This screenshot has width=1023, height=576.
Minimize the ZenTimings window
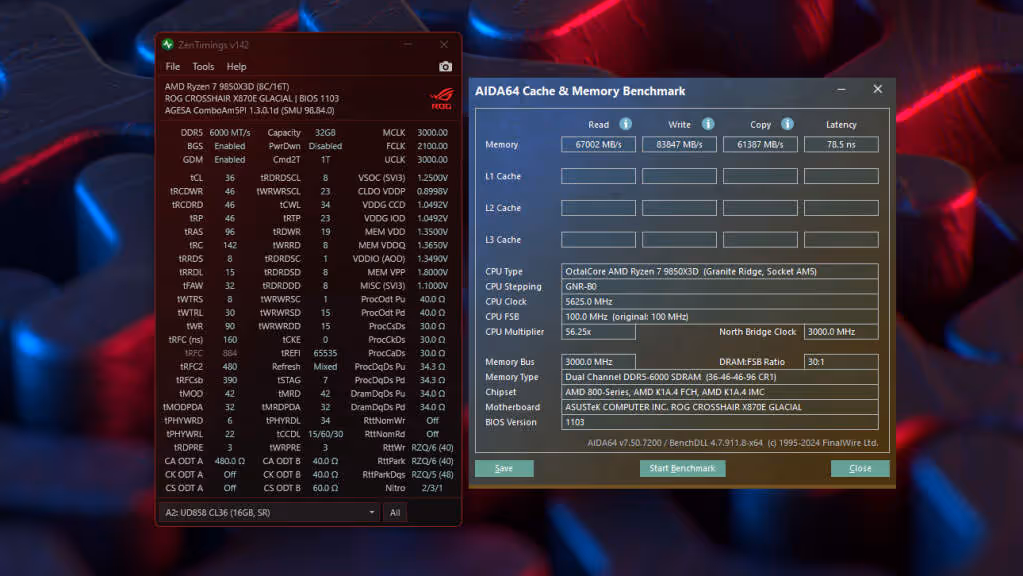coord(408,44)
